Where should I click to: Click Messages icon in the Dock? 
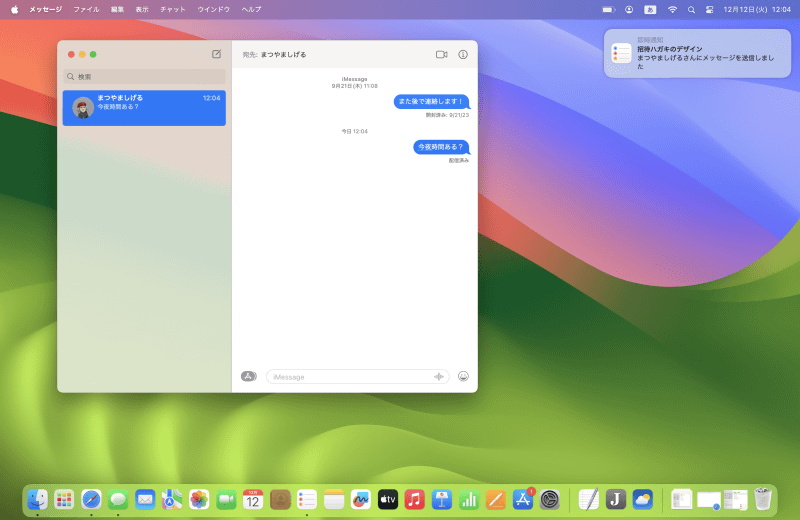[118, 499]
